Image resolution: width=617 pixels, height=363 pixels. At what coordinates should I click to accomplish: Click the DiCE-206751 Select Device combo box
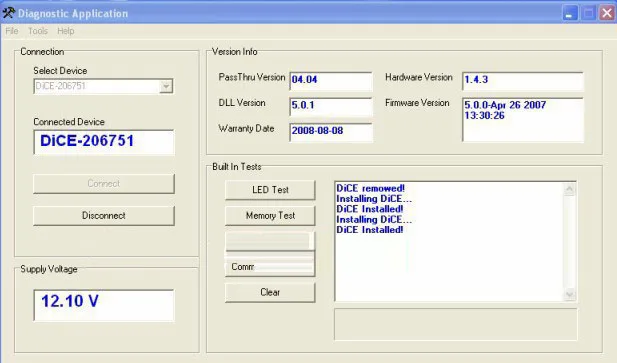click(103, 86)
